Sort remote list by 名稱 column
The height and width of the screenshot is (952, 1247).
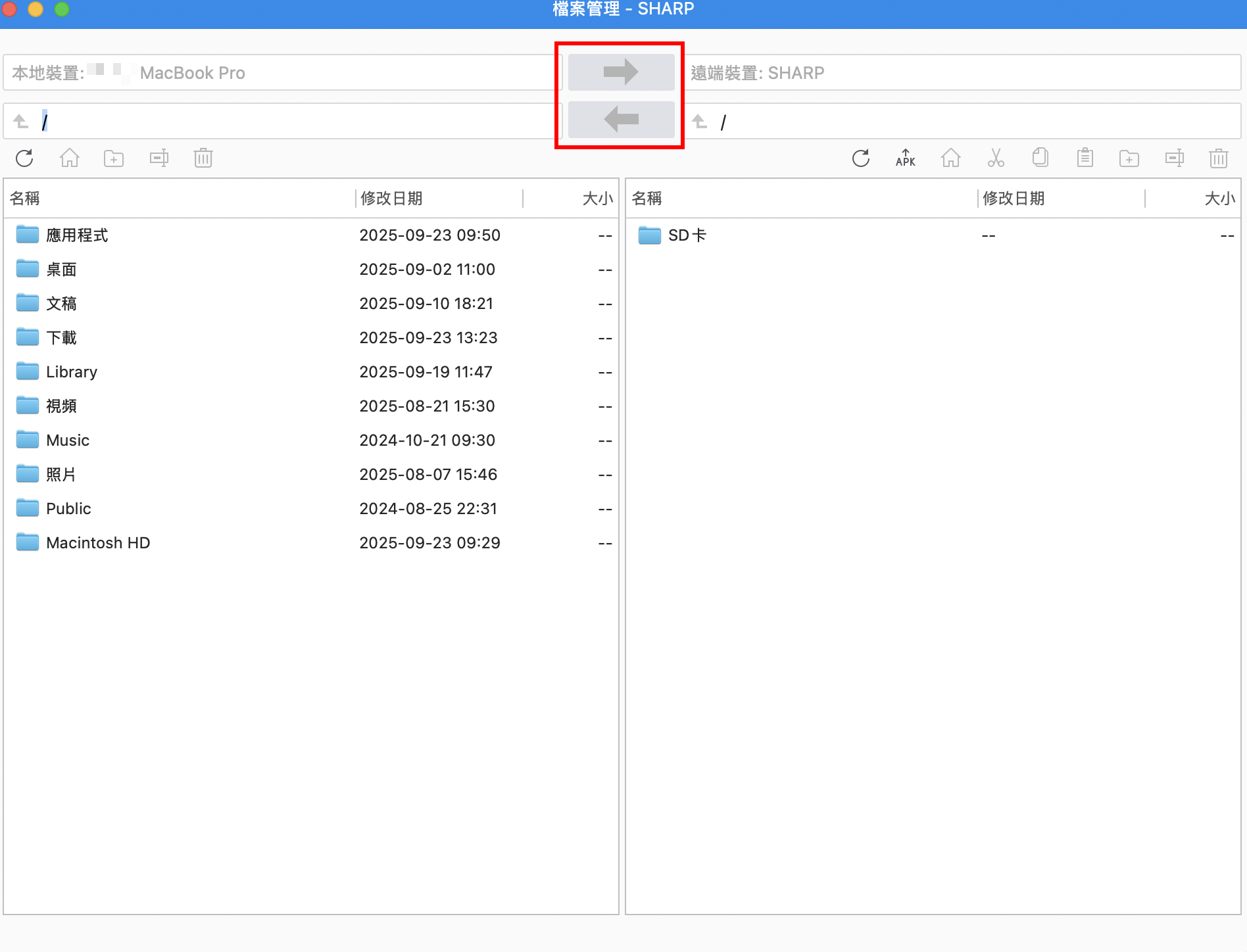coord(802,199)
